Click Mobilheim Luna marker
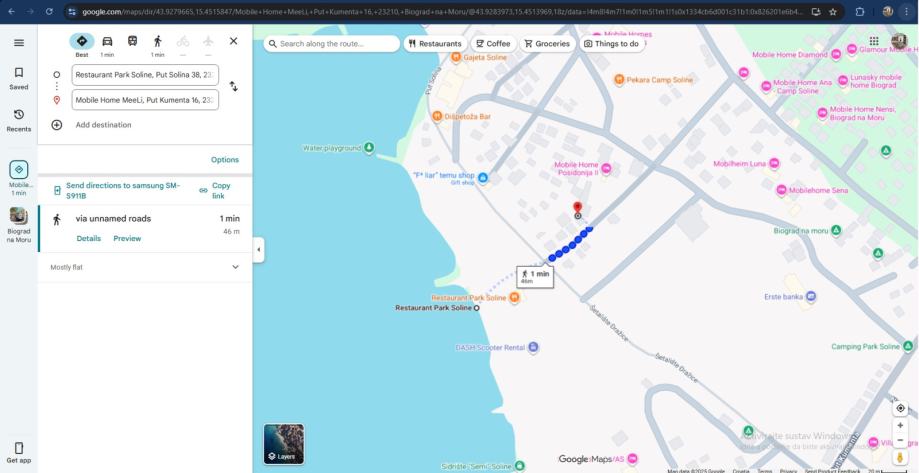Screen dimensions: 919x473 click(x=774, y=164)
